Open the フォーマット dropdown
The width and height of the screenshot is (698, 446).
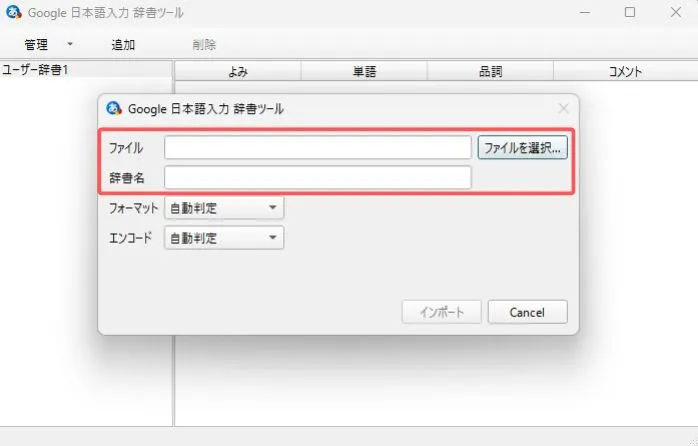224,208
